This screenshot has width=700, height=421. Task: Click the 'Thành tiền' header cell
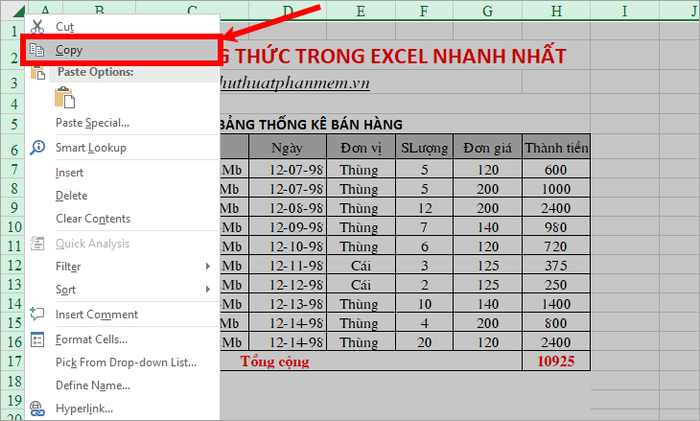(556, 147)
